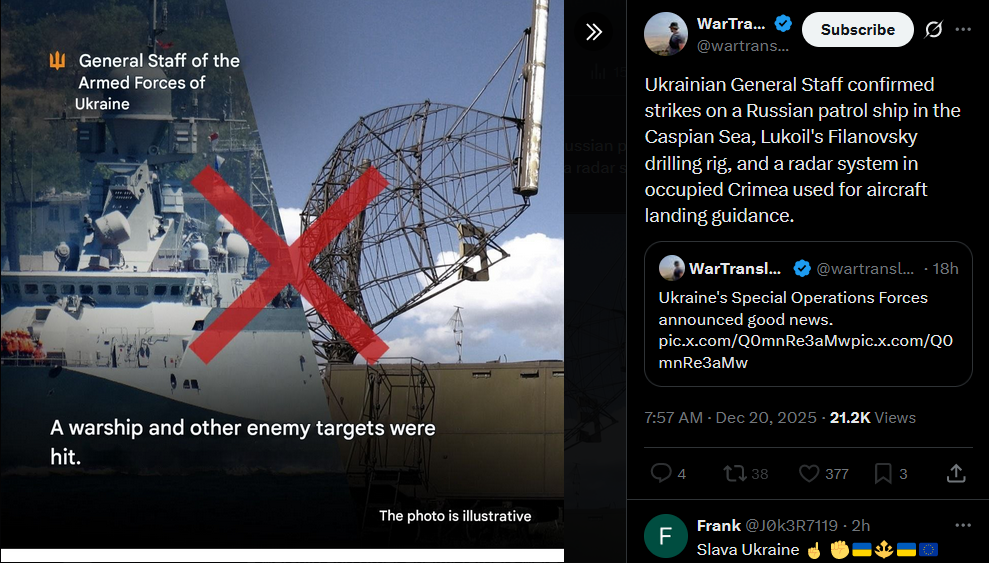Open the 21.2K Views analytics link

872,417
